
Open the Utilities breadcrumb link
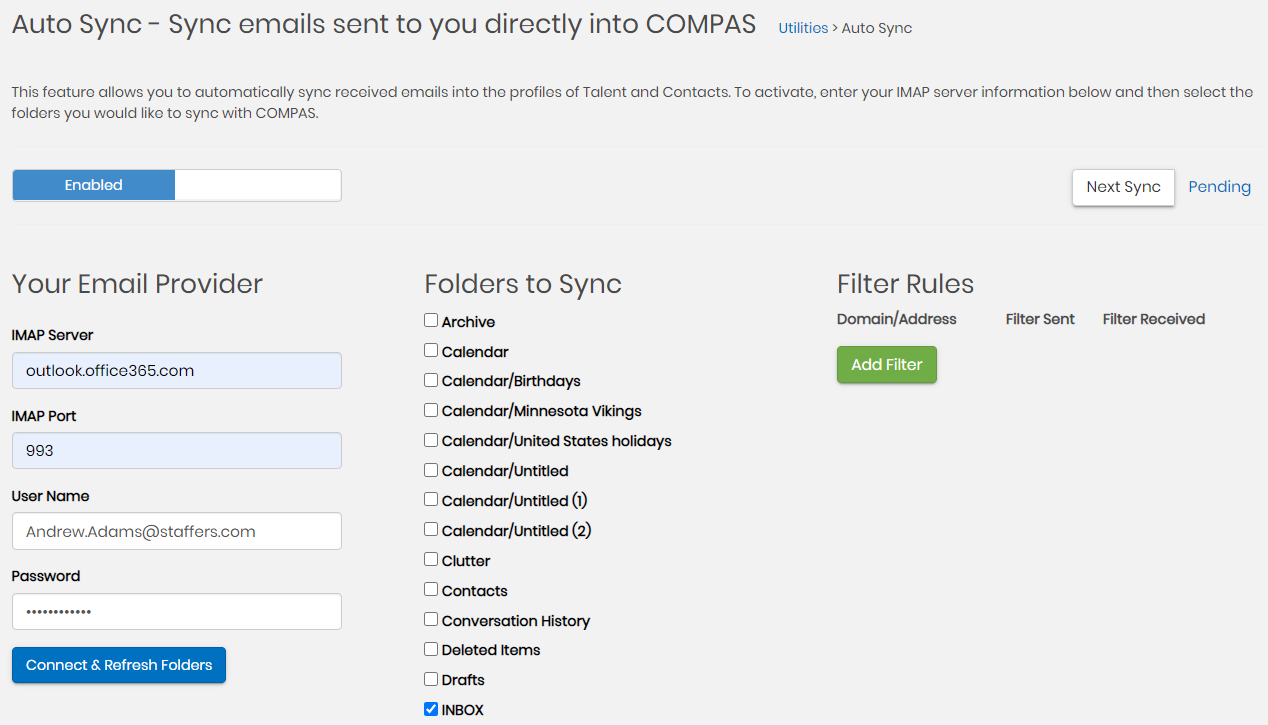(x=803, y=28)
